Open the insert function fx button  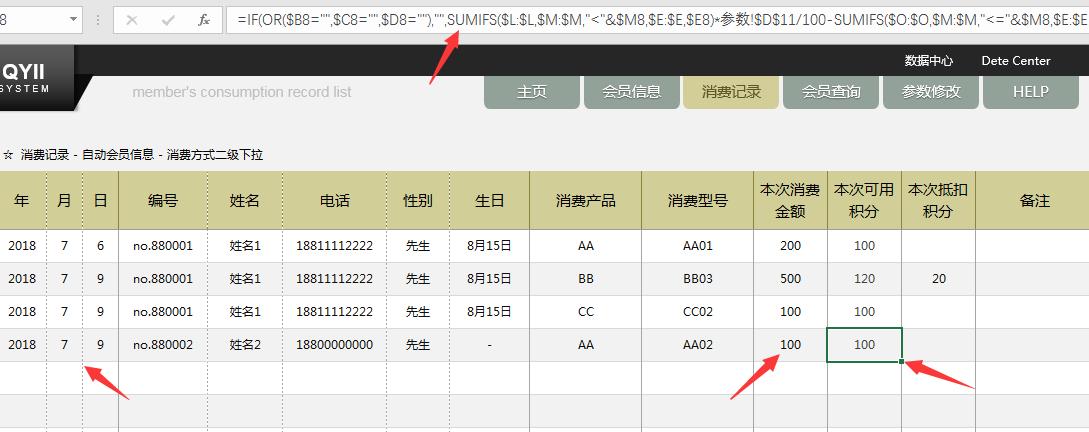203,20
